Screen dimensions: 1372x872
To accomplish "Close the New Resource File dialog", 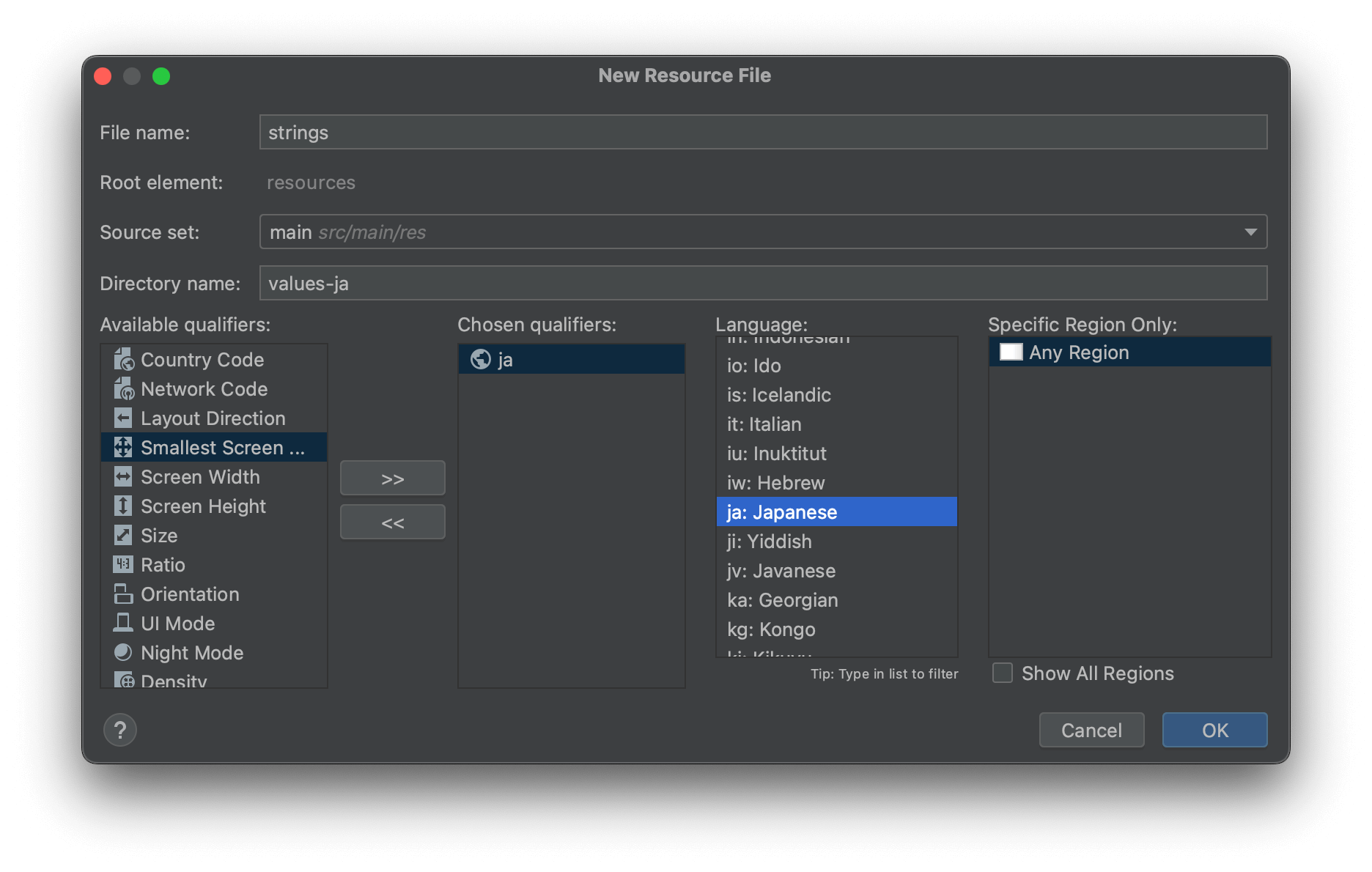I will tap(103, 76).
